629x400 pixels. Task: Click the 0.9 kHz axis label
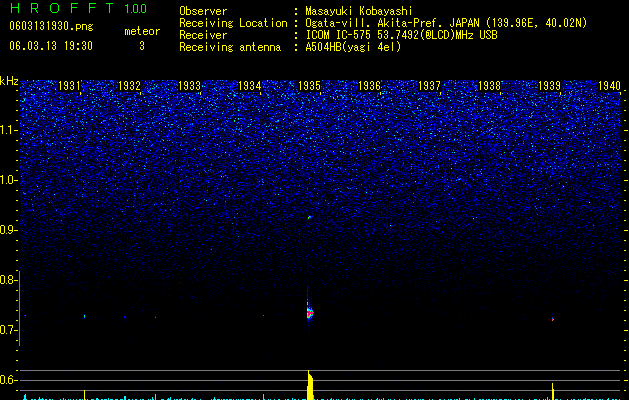(9, 230)
